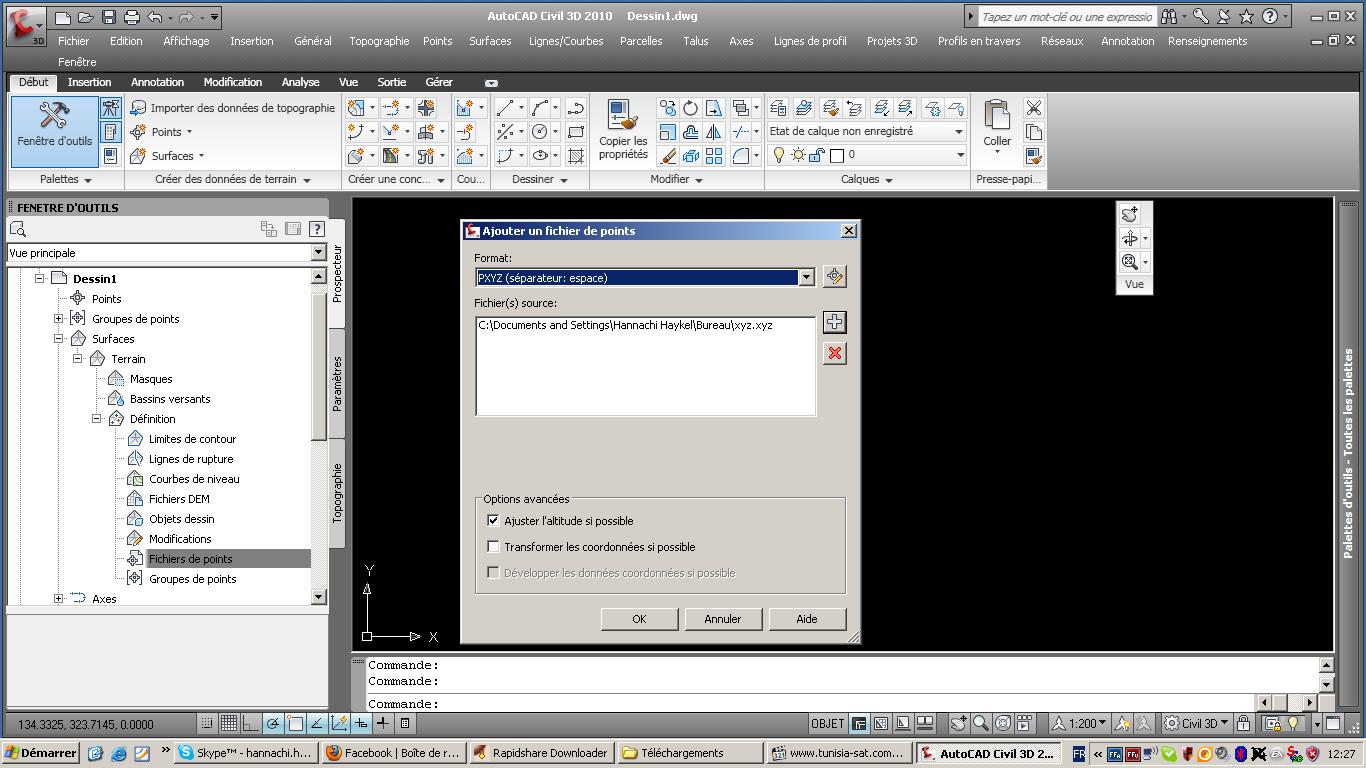The width and height of the screenshot is (1366, 768).
Task: Remove selected source file with red X
Action: pyautogui.click(x=834, y=353)
